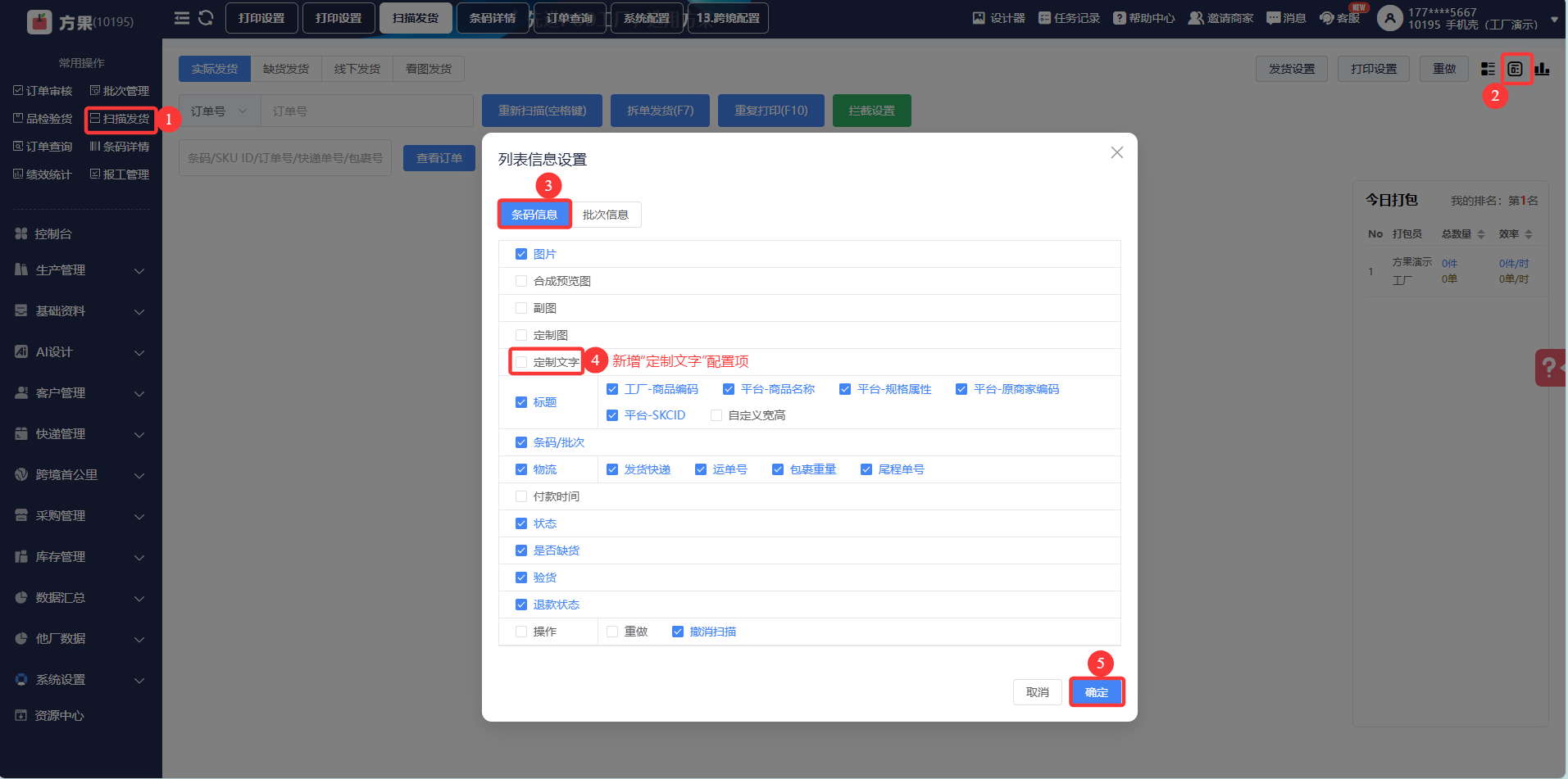Uncheck the 撤消扫描 checkbox

pos(678,632)
